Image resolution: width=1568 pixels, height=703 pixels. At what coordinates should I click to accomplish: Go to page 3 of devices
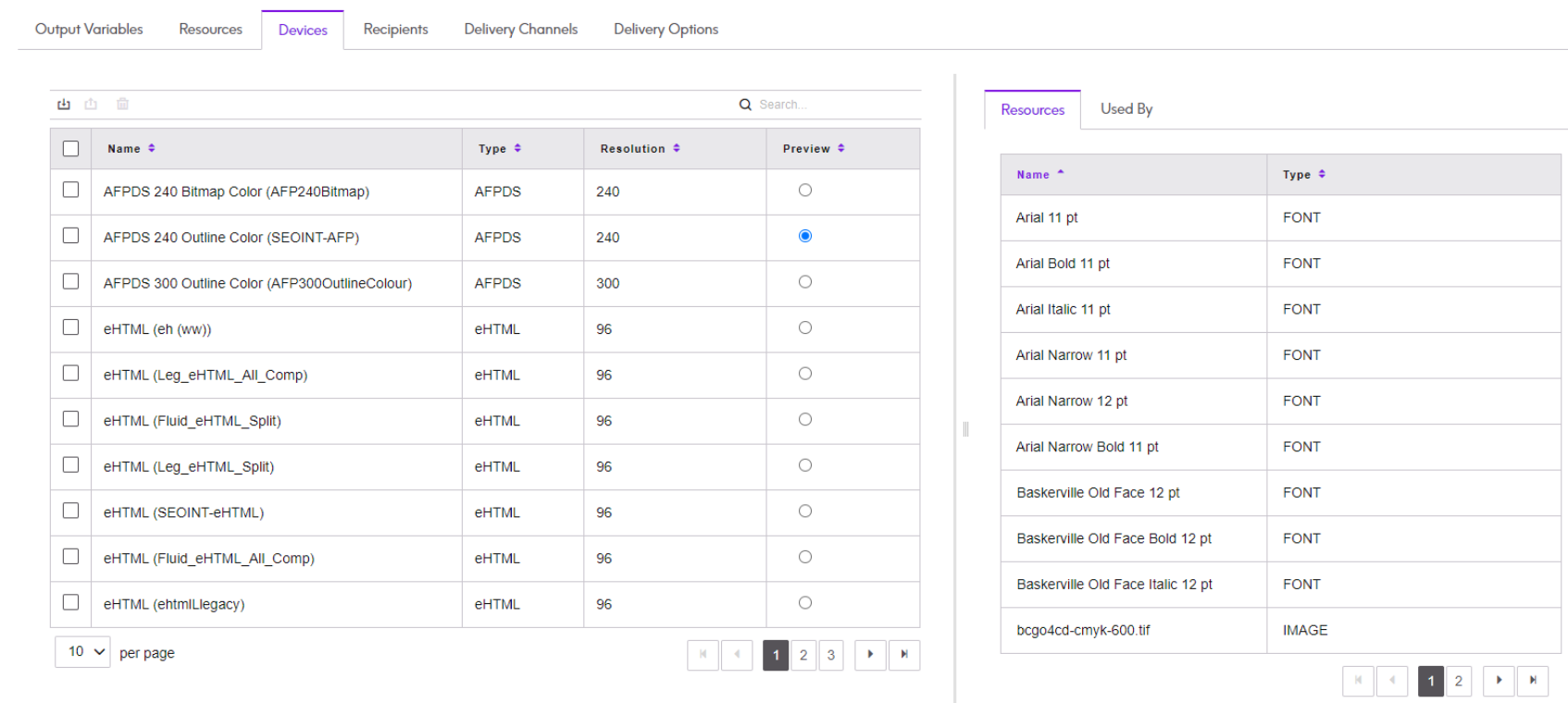(x=830, y=655)
